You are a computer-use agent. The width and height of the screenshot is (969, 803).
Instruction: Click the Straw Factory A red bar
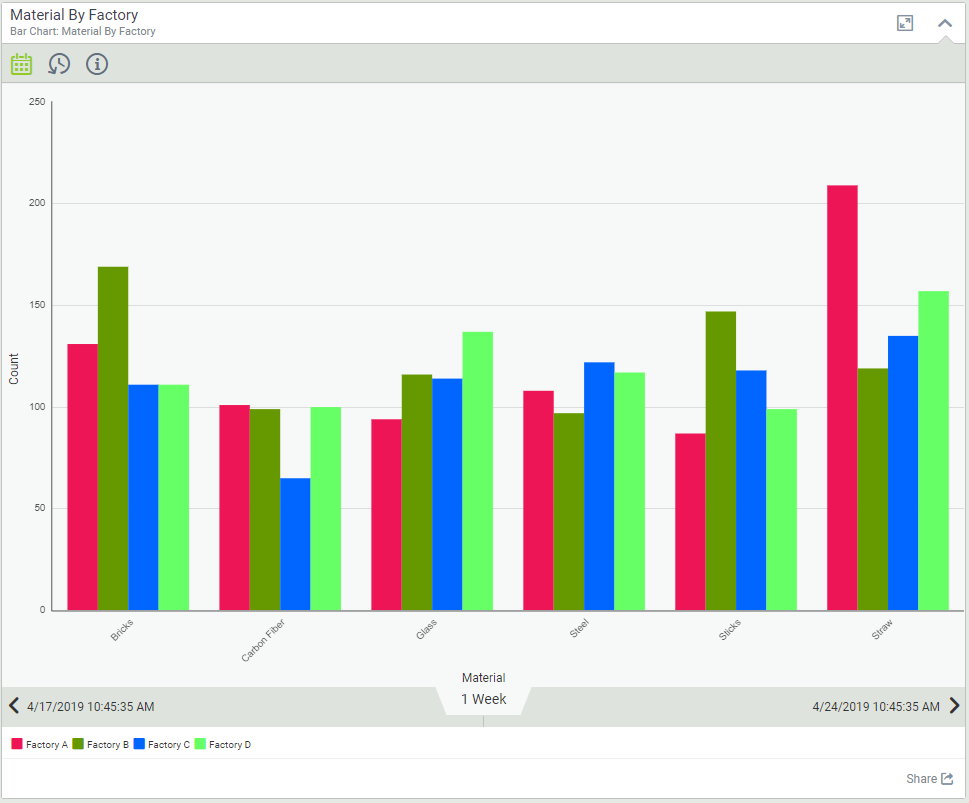pyautogui.click(x=842, y=397)
